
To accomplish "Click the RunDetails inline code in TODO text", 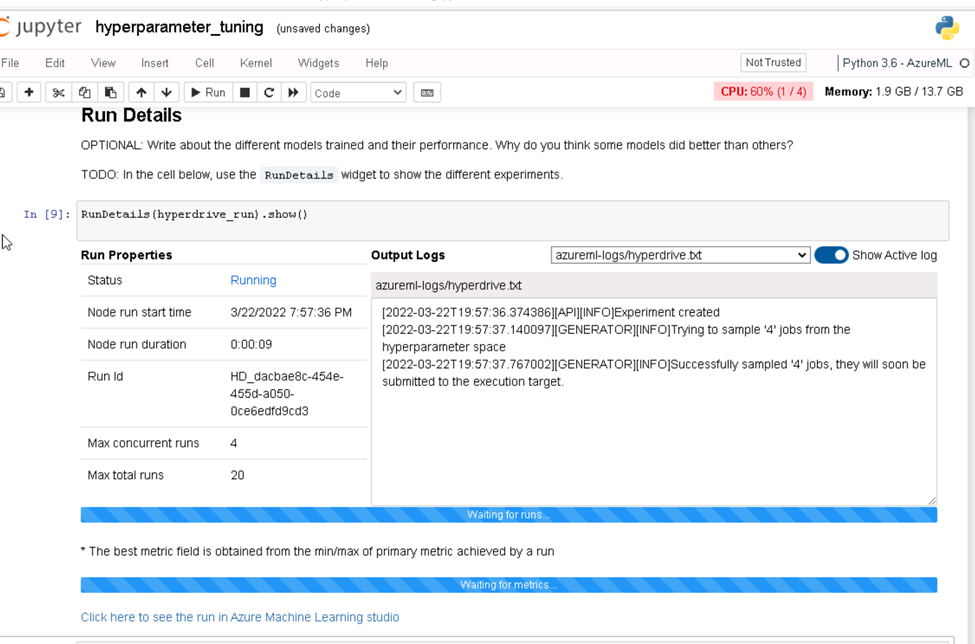I will coord(299,175).
